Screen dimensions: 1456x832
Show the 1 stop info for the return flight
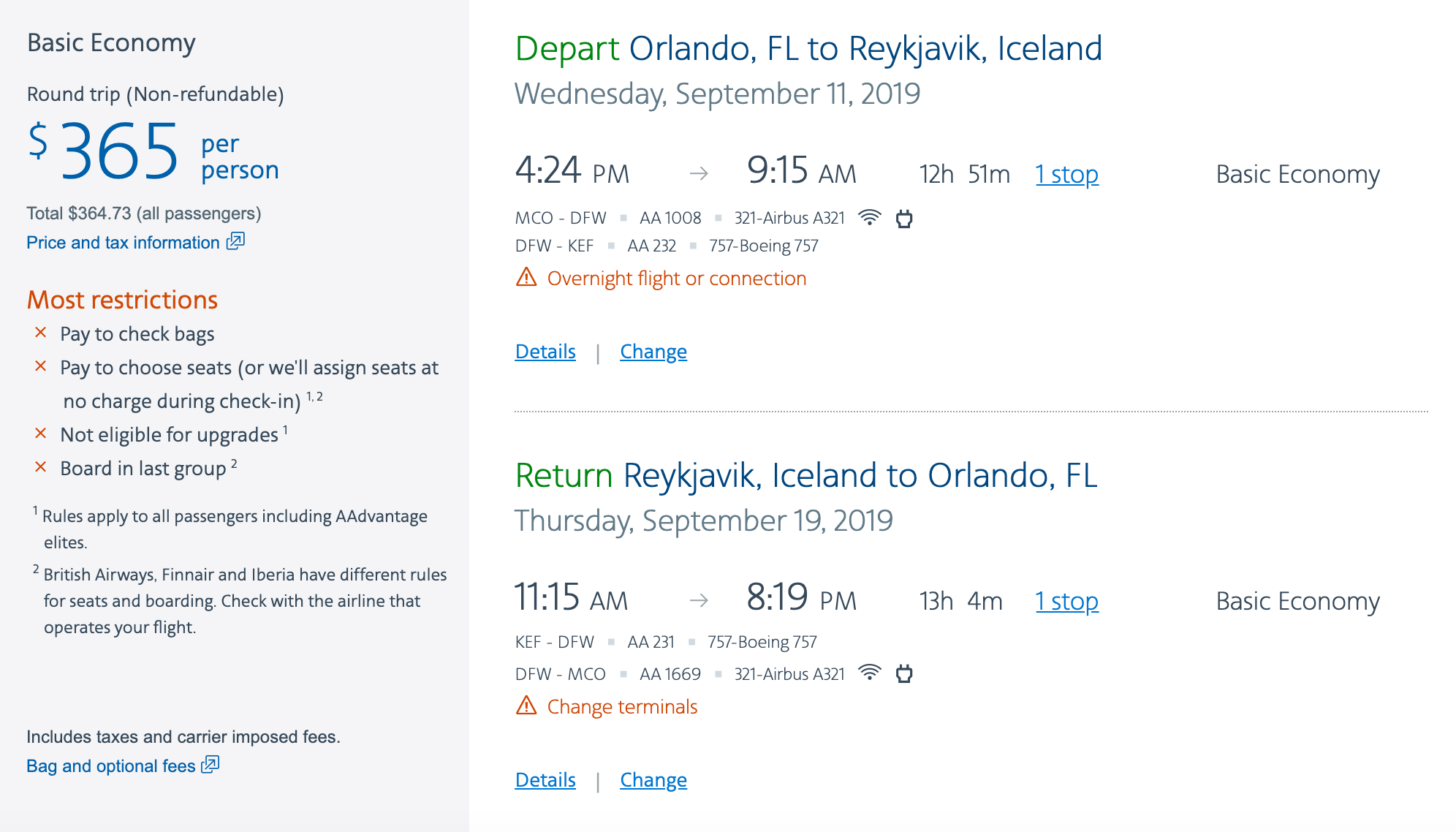[1066, 602]
